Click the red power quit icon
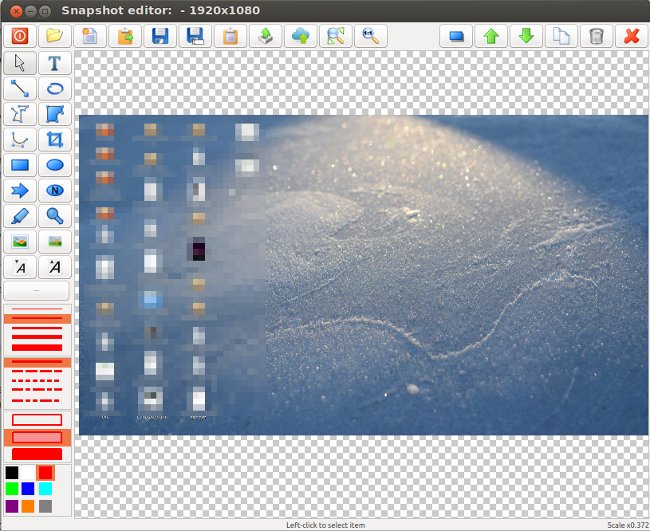 [20, 36]
